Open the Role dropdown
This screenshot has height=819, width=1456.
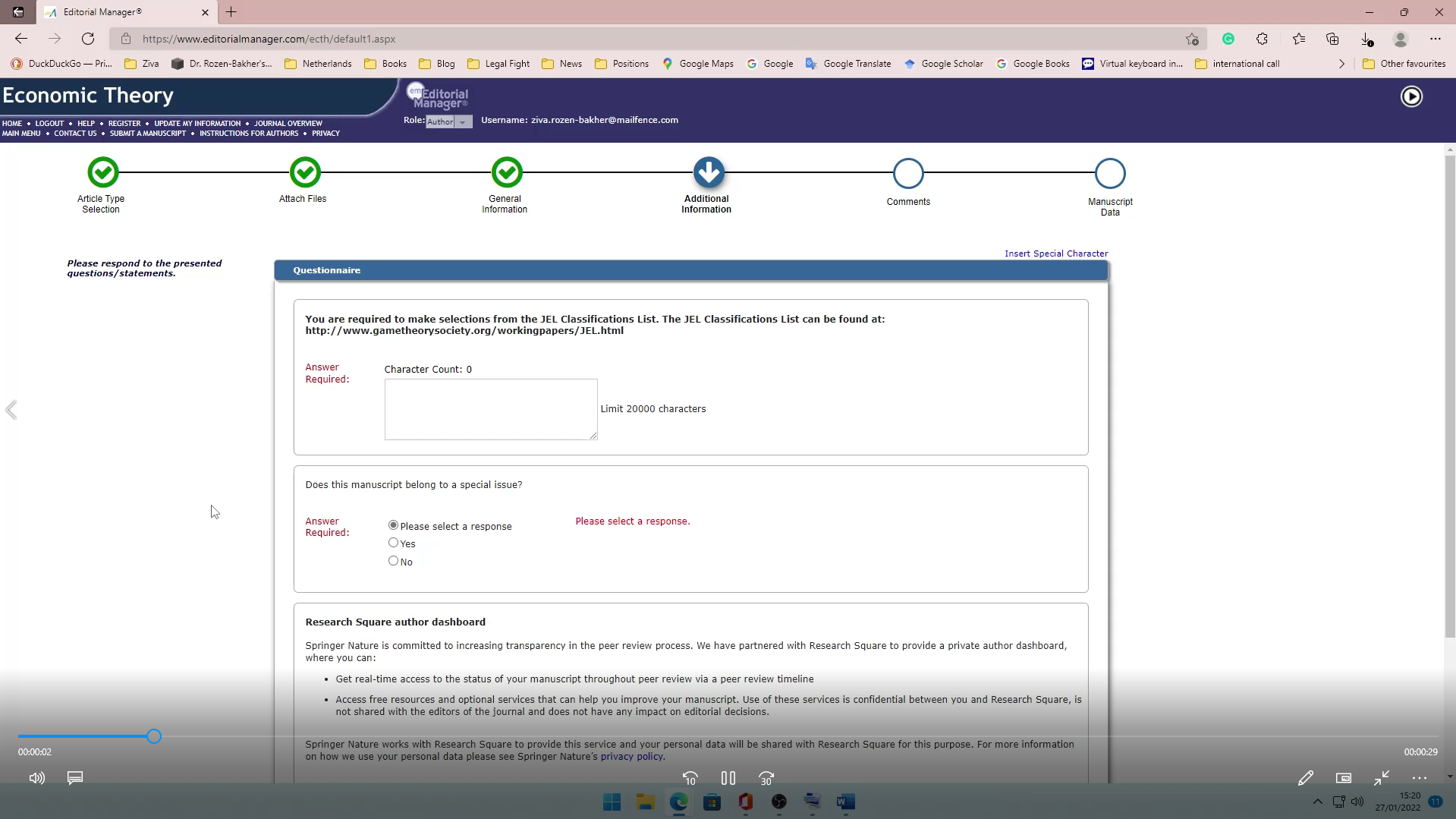448,121
